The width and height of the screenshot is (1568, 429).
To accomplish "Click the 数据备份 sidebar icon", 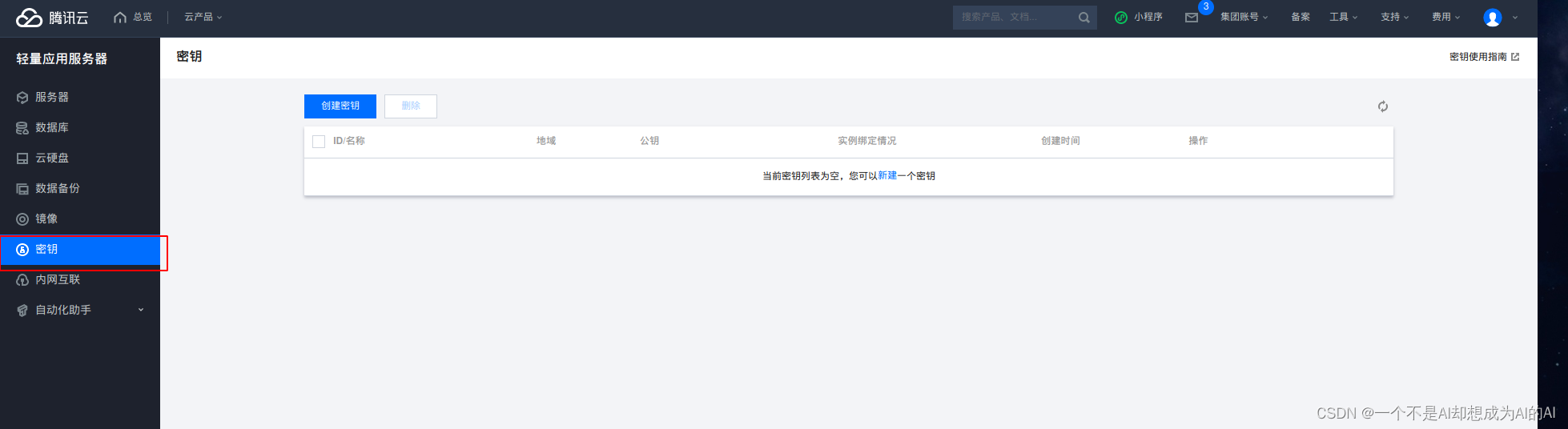I will pyautogui.click(x=22, y=189).
